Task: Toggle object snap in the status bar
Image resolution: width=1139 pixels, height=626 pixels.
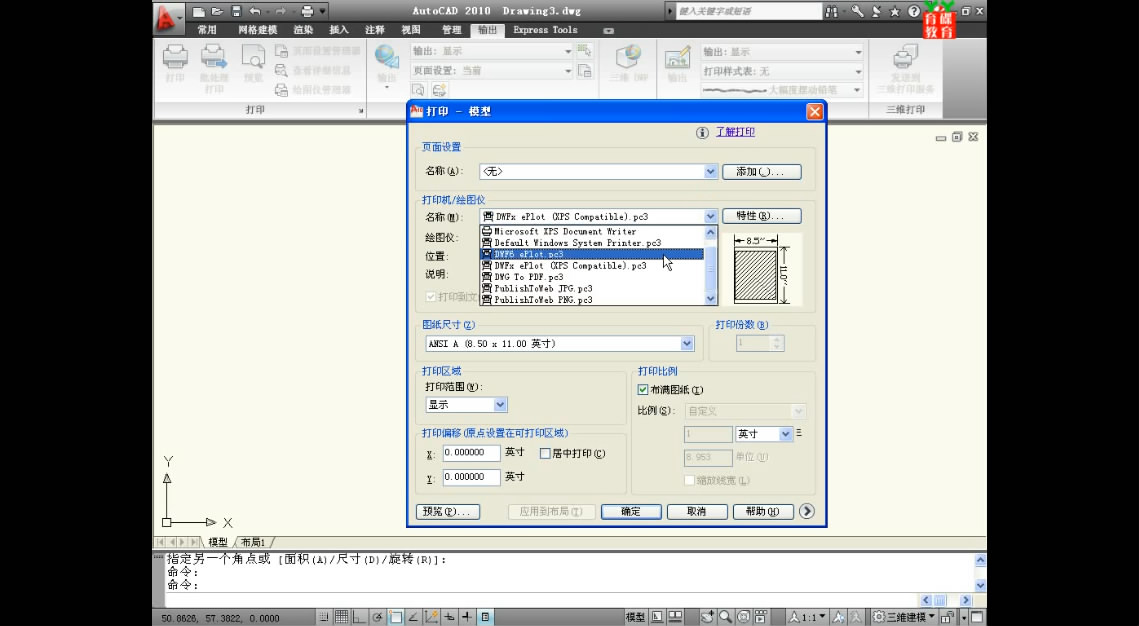Action: [395, 617]
